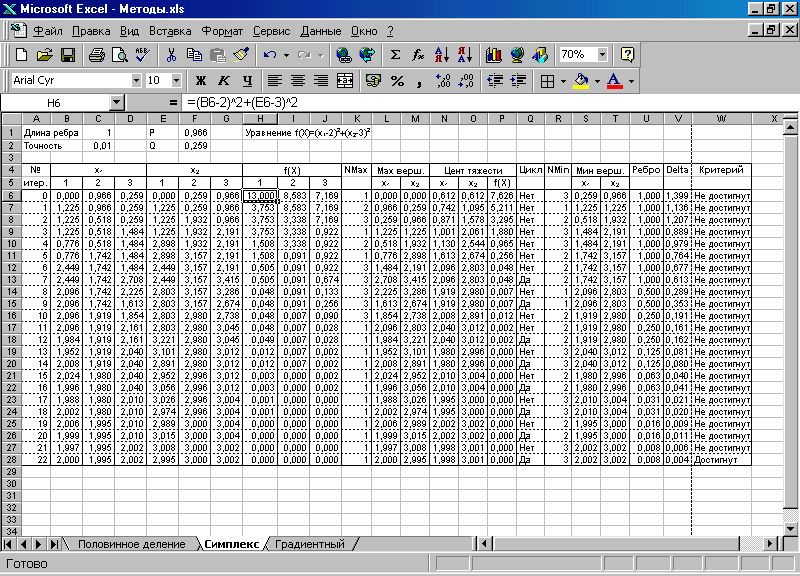800x576 pixels.
Task: Click the Sort Ascending icon
Action: pyautogui.click(x=442, y=55)
